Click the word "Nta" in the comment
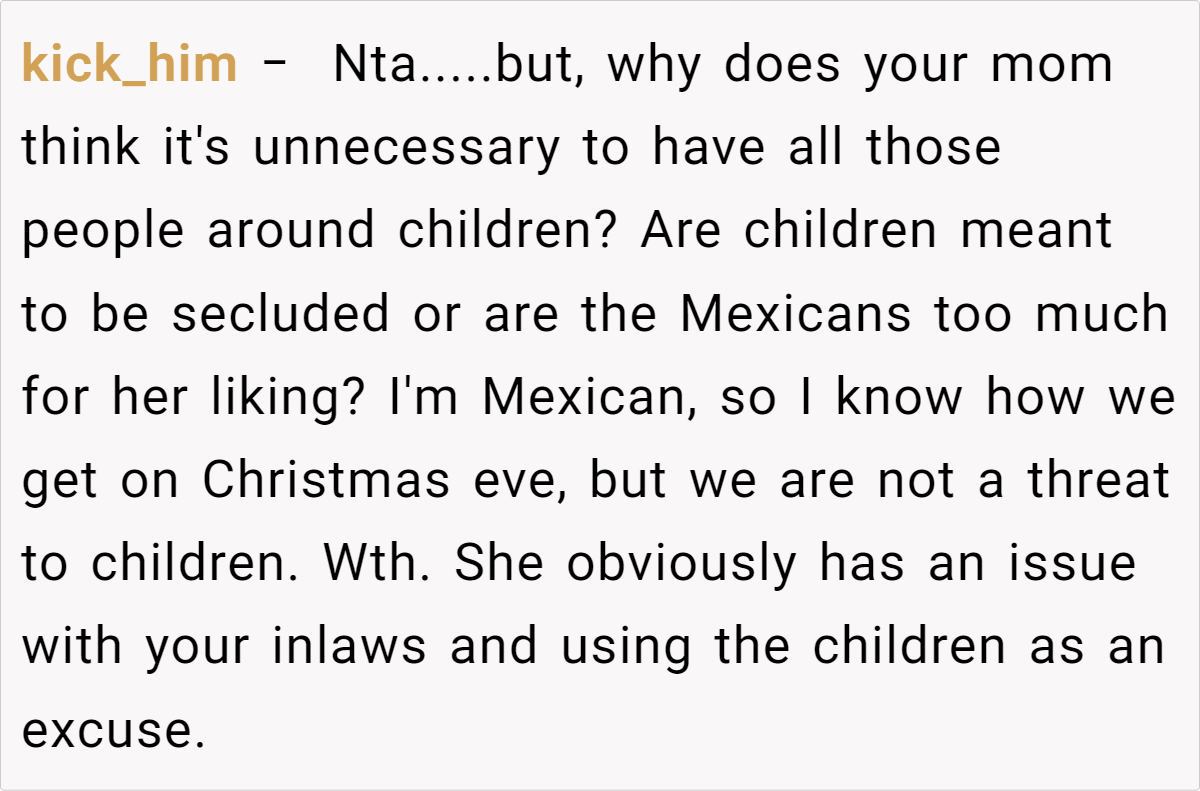 [367, 65]
